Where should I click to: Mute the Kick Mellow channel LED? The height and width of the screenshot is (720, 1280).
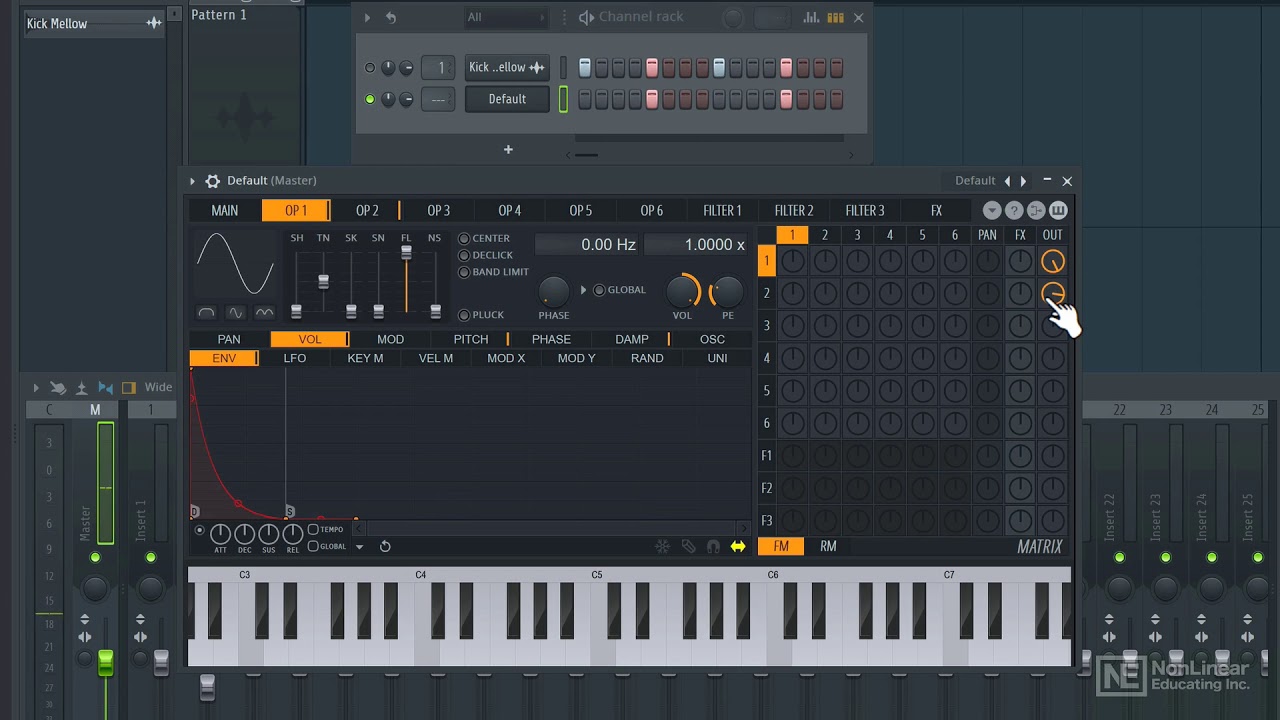coord(370,68)
